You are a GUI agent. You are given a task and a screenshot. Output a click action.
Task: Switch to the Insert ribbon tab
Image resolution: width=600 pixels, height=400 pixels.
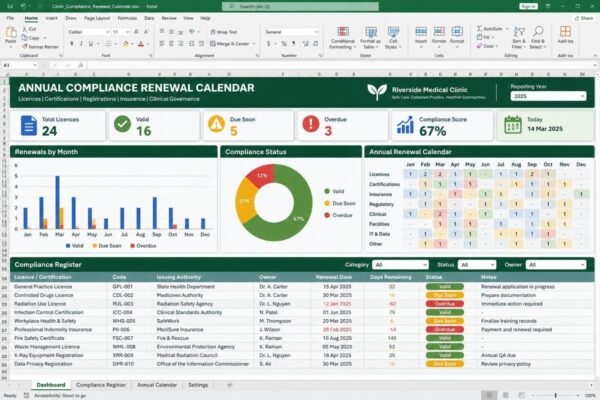(52, 18)
